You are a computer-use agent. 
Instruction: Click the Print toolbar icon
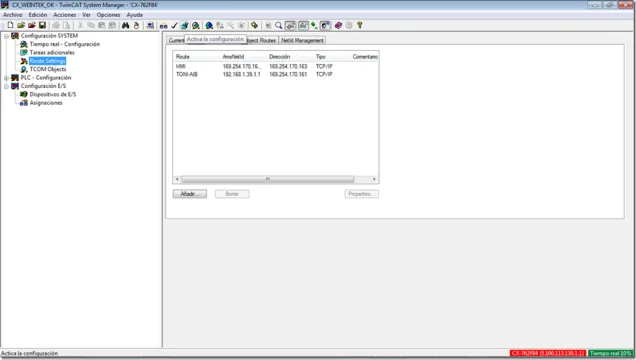[x=56, y=25]
